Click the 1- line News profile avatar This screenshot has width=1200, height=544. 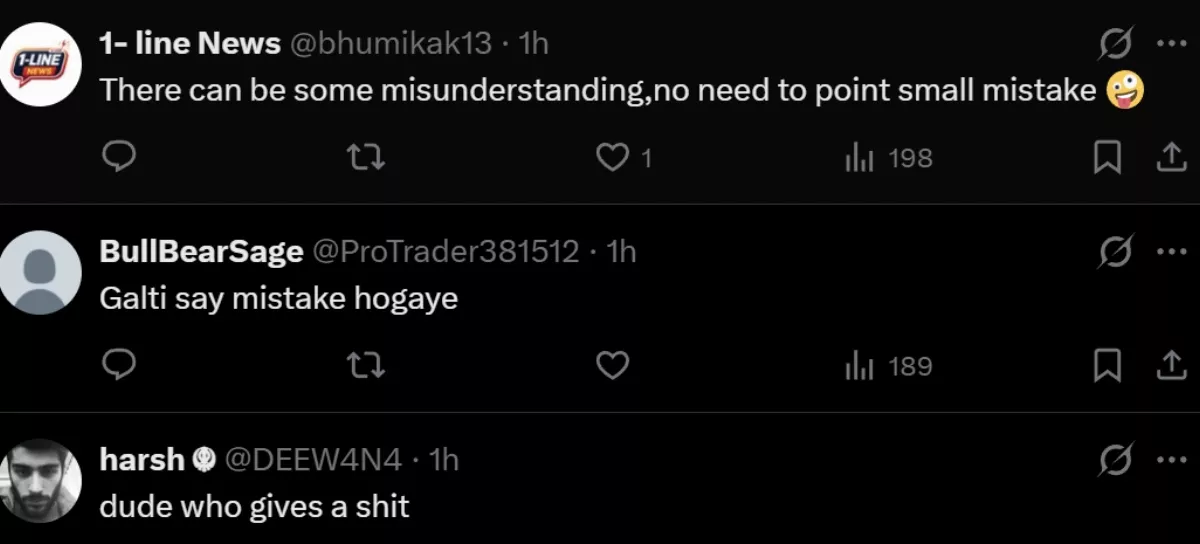point(40,65)
